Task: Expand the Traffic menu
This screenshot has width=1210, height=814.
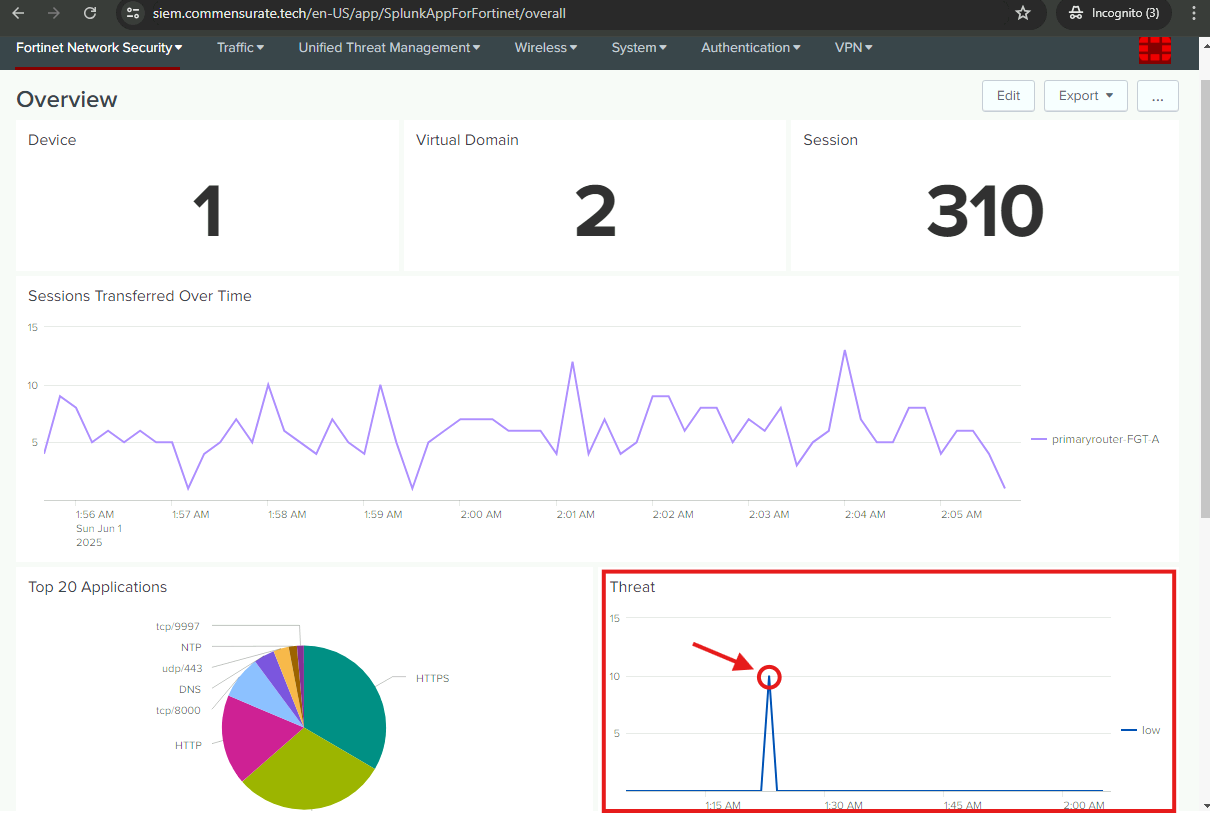Action: tap(240, 47)
